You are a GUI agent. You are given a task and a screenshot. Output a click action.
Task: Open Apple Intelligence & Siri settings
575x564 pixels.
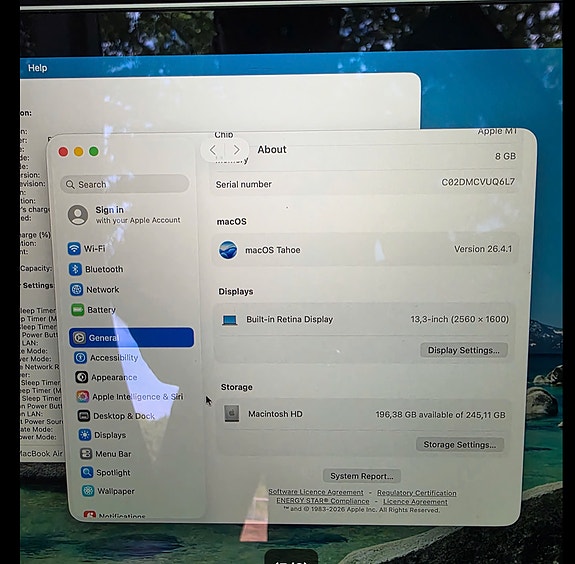pyautogui.click(x=130, y=396)
